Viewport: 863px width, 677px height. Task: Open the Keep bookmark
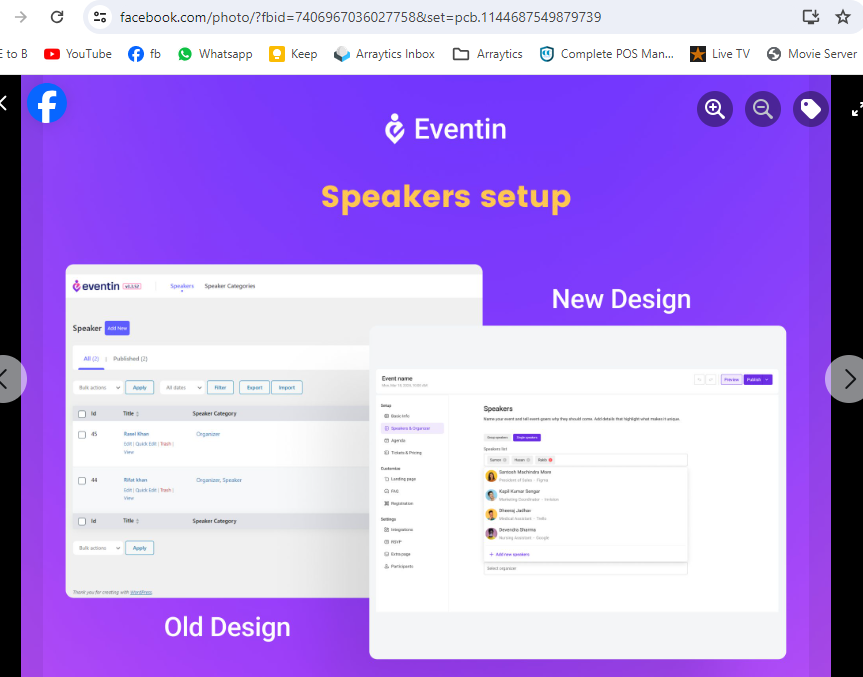293,54
